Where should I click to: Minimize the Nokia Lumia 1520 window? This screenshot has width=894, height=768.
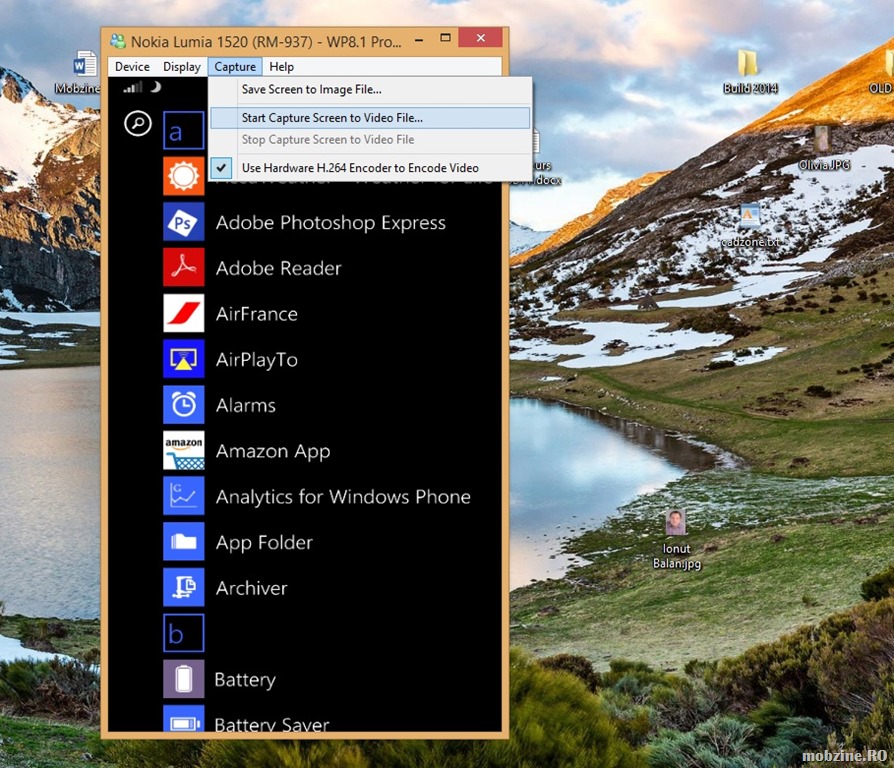[419, 40]
